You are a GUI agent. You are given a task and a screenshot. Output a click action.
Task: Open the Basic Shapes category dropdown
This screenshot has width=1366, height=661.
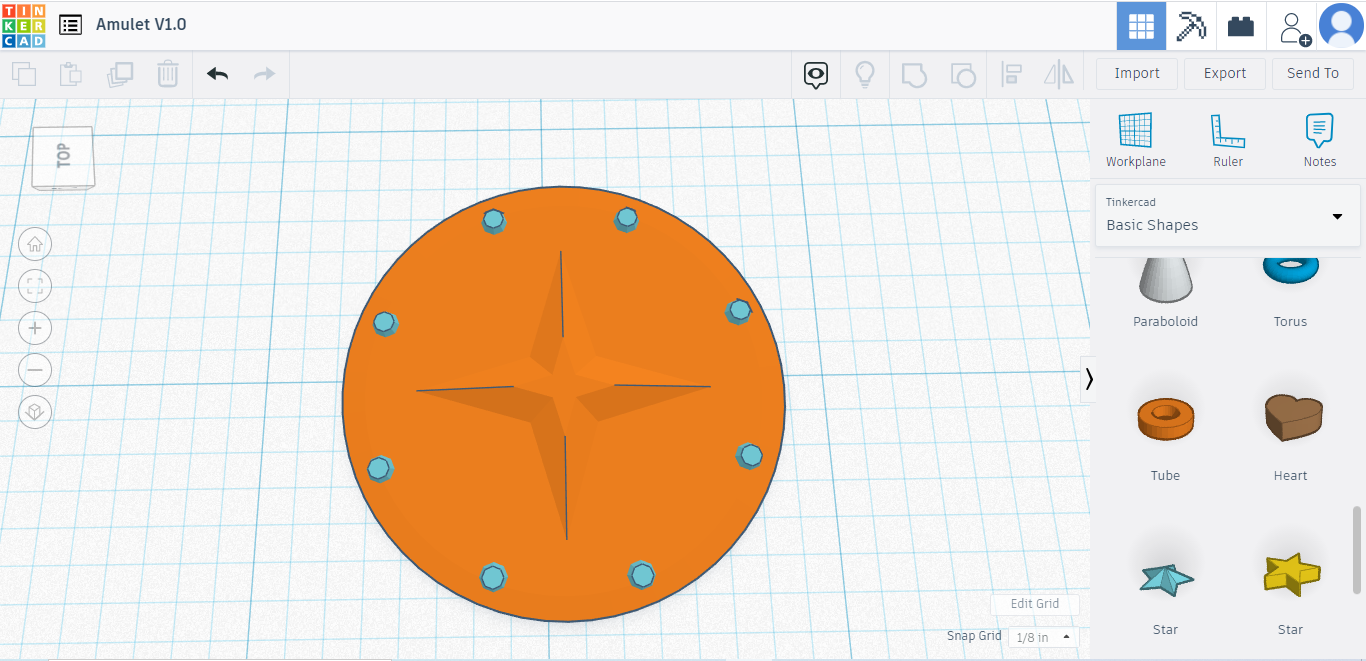(x=1228, y=215)
